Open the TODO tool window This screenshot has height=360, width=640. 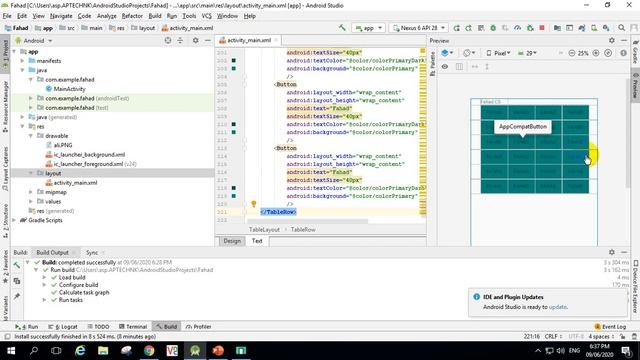[98, 327]
